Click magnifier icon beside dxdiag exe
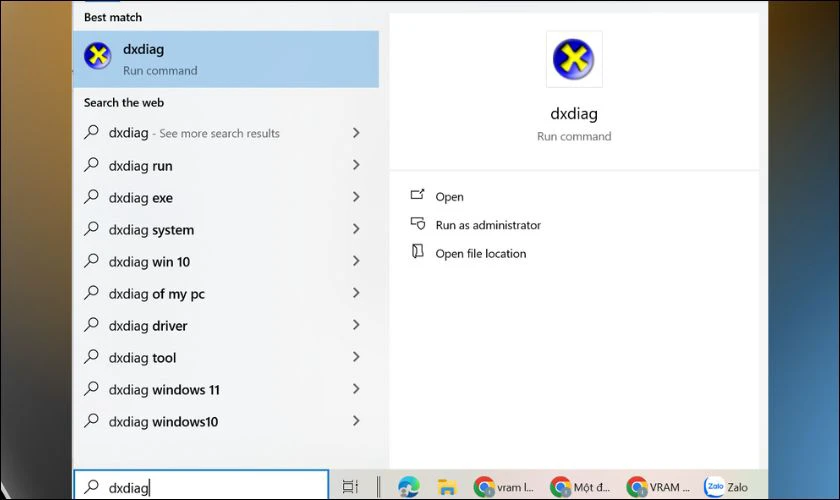Viewport: 840px width, 500px height. click(92, 196)
